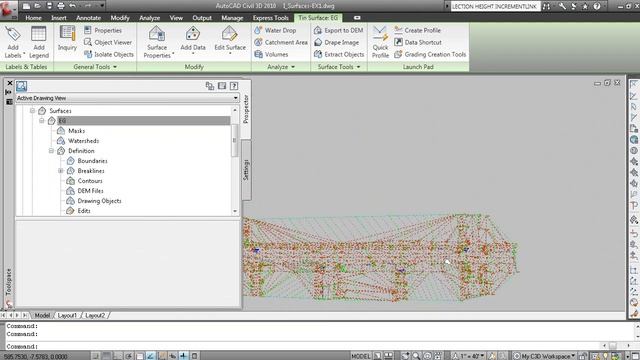Collapse the Surfaces tree node

pos(32,111)
